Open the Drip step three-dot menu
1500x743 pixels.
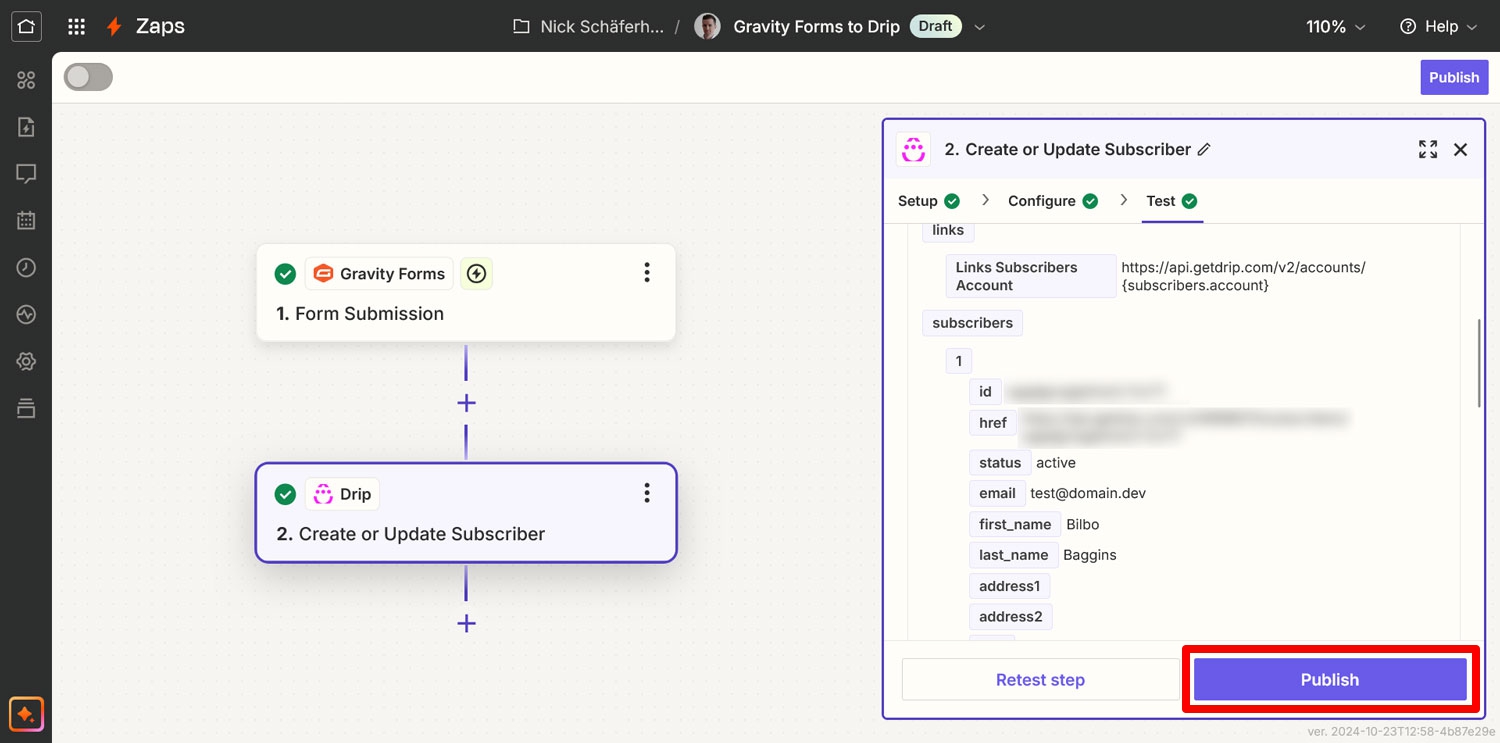tap(647, 492)
